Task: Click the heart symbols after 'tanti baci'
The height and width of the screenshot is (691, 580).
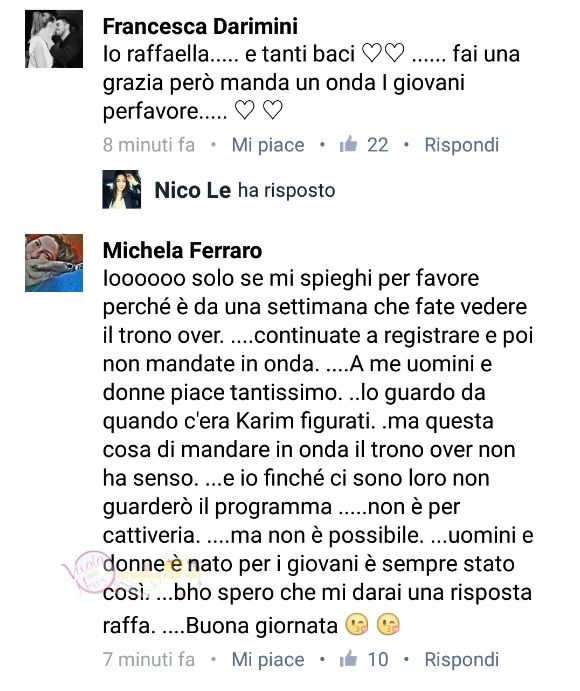Action: 383,54
